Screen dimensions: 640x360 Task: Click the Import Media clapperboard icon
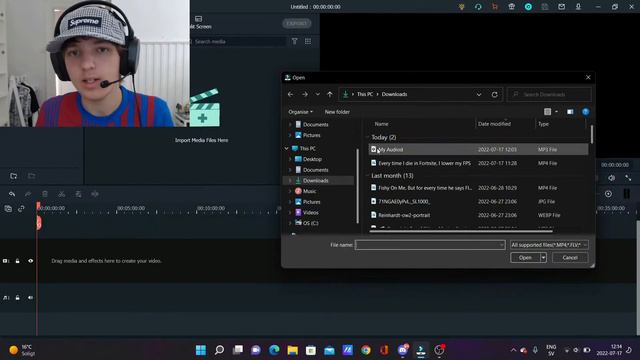click(x=204, y=108)
